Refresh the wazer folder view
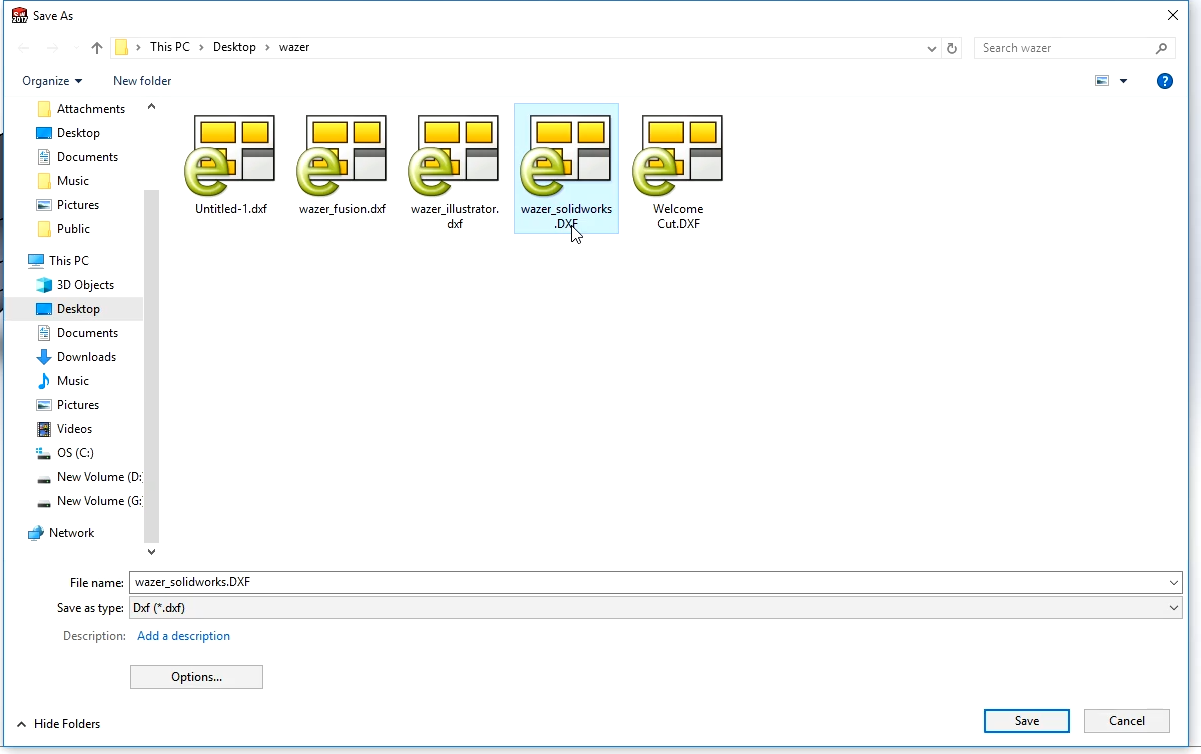Screen dimensions: 1201x754 (952, 48)
